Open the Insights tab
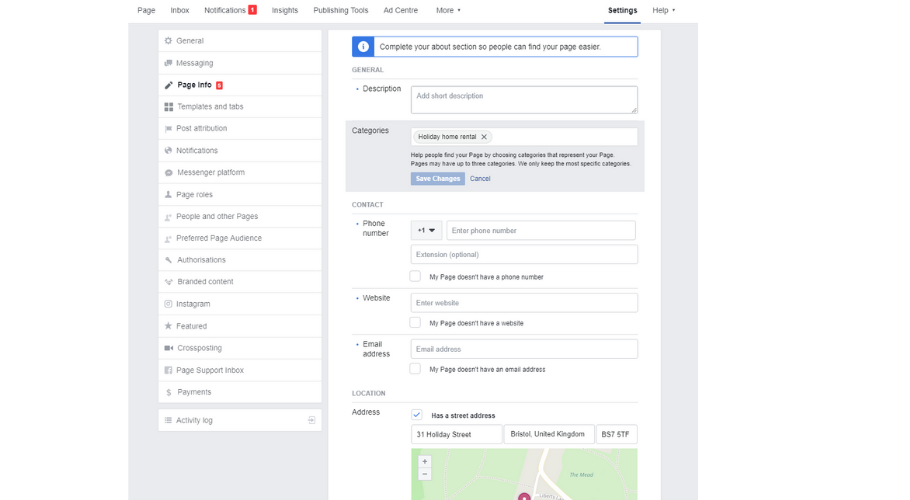This screenshot has height=500, width=910. click(285, 10)
